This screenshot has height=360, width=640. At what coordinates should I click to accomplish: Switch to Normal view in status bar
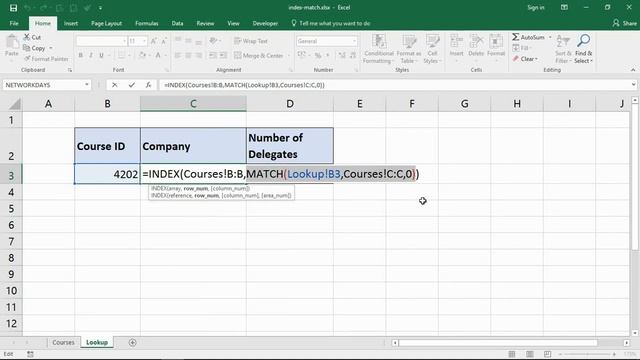point(512,354)
